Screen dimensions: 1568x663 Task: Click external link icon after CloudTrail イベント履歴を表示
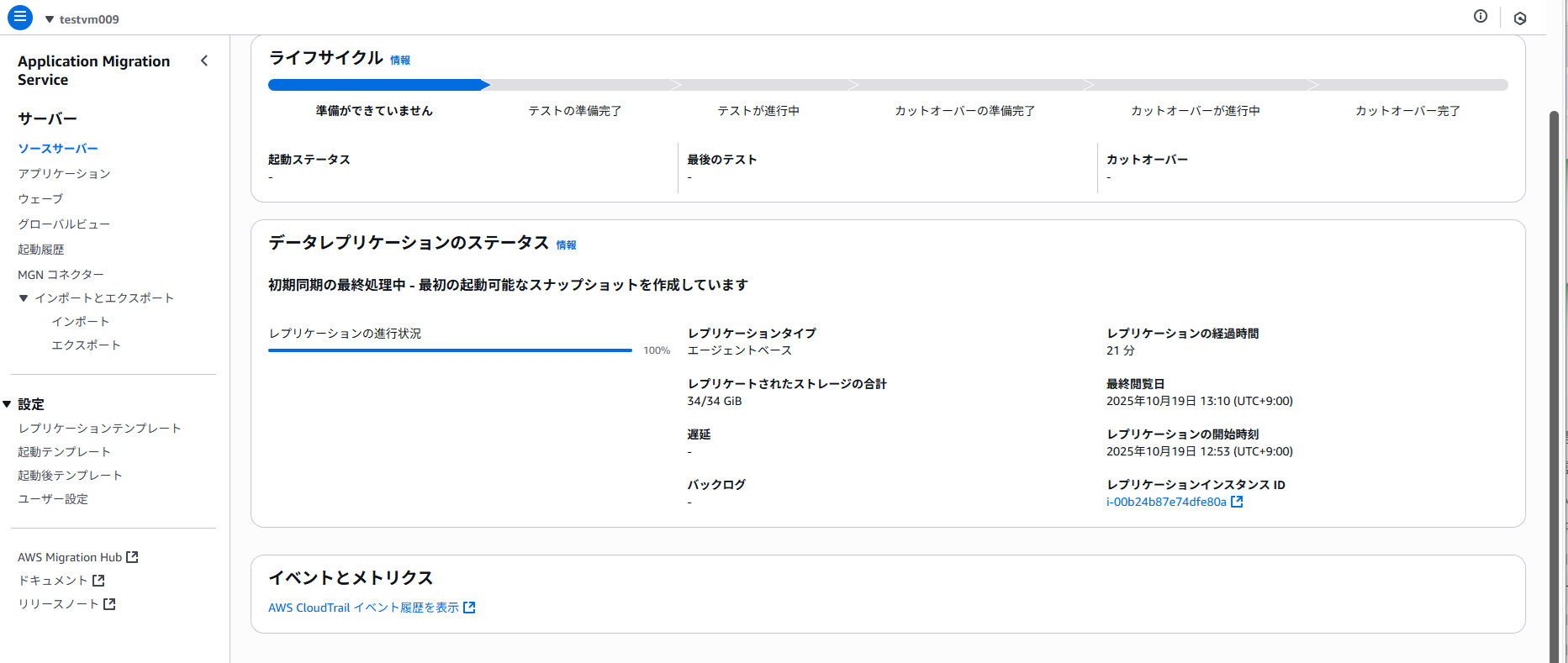pos(469,608)
